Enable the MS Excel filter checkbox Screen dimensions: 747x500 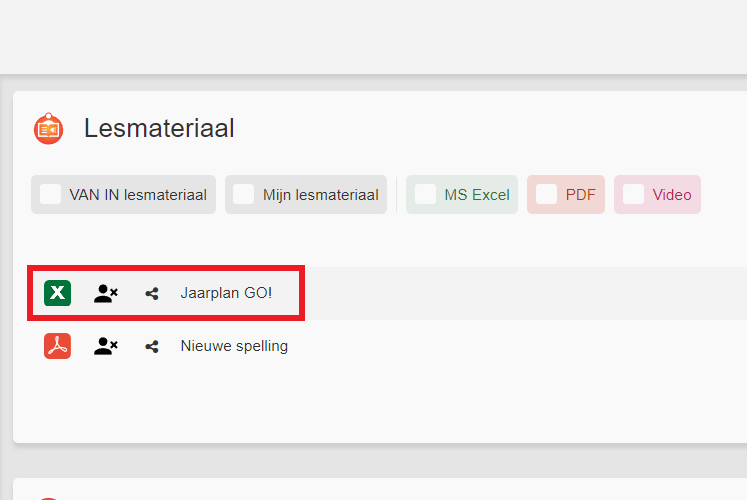[425, 194]
